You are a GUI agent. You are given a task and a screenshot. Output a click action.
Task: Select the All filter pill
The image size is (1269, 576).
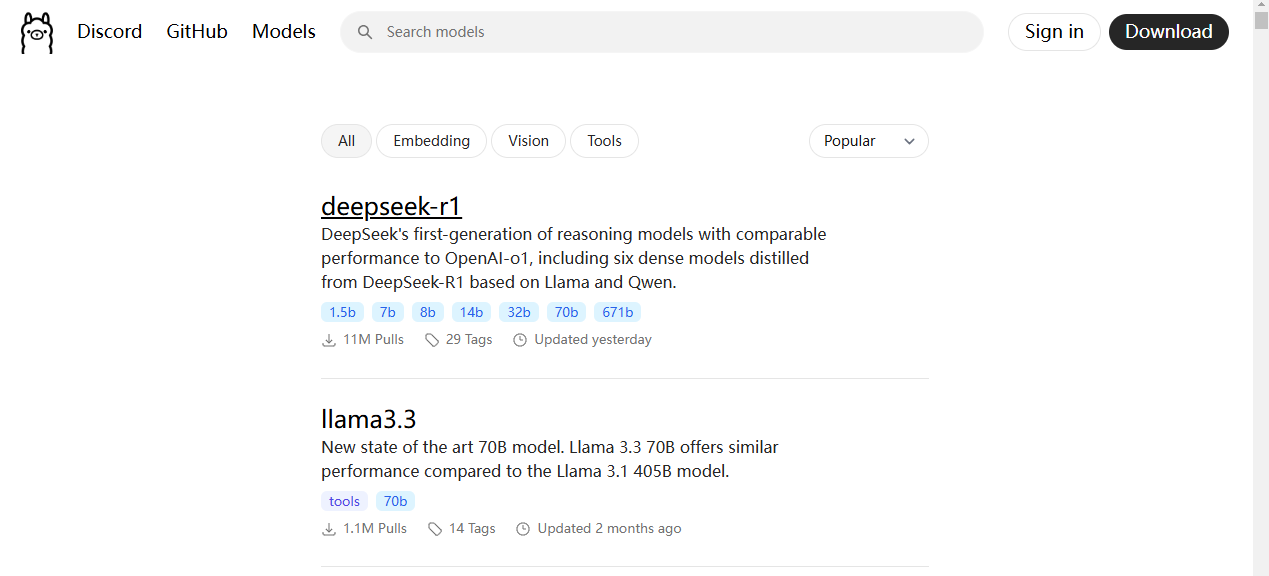point(346,141)
